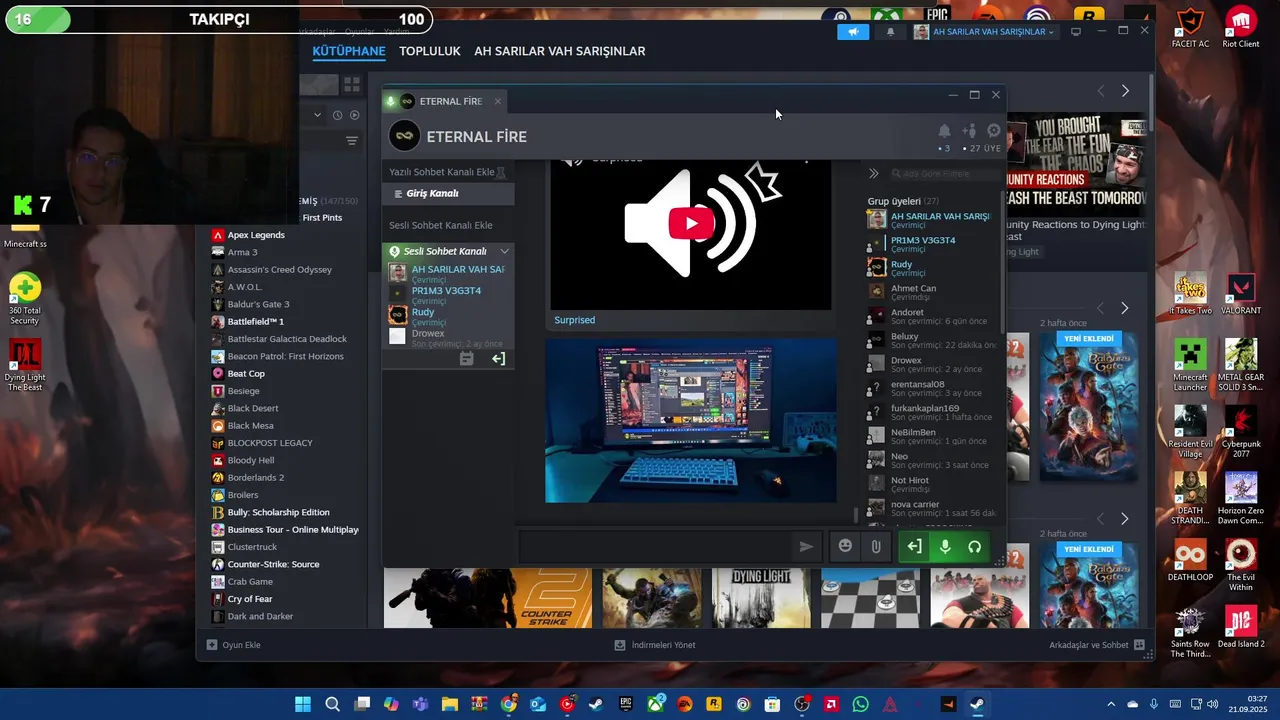Screen dimensions: 1280x720
Task: Mute the microphone in voice chat controls
Action: (945, 546)
